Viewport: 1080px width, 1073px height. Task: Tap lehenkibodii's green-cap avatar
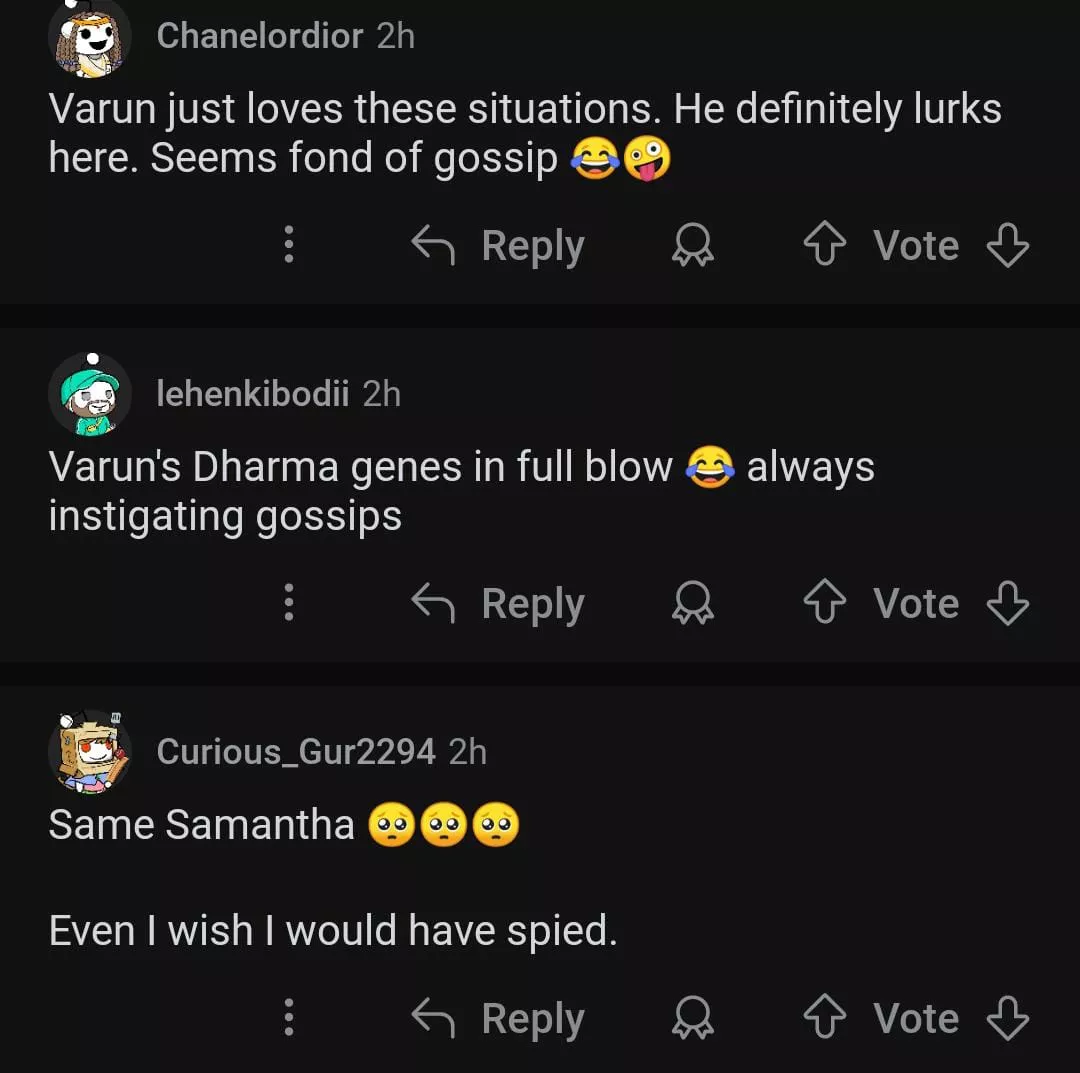[90, 396]
